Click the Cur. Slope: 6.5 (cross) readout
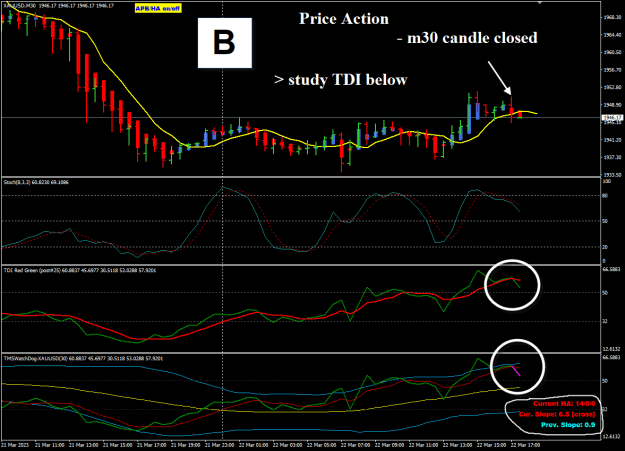This screenshot has height=451, width=625. click(557, 414)
